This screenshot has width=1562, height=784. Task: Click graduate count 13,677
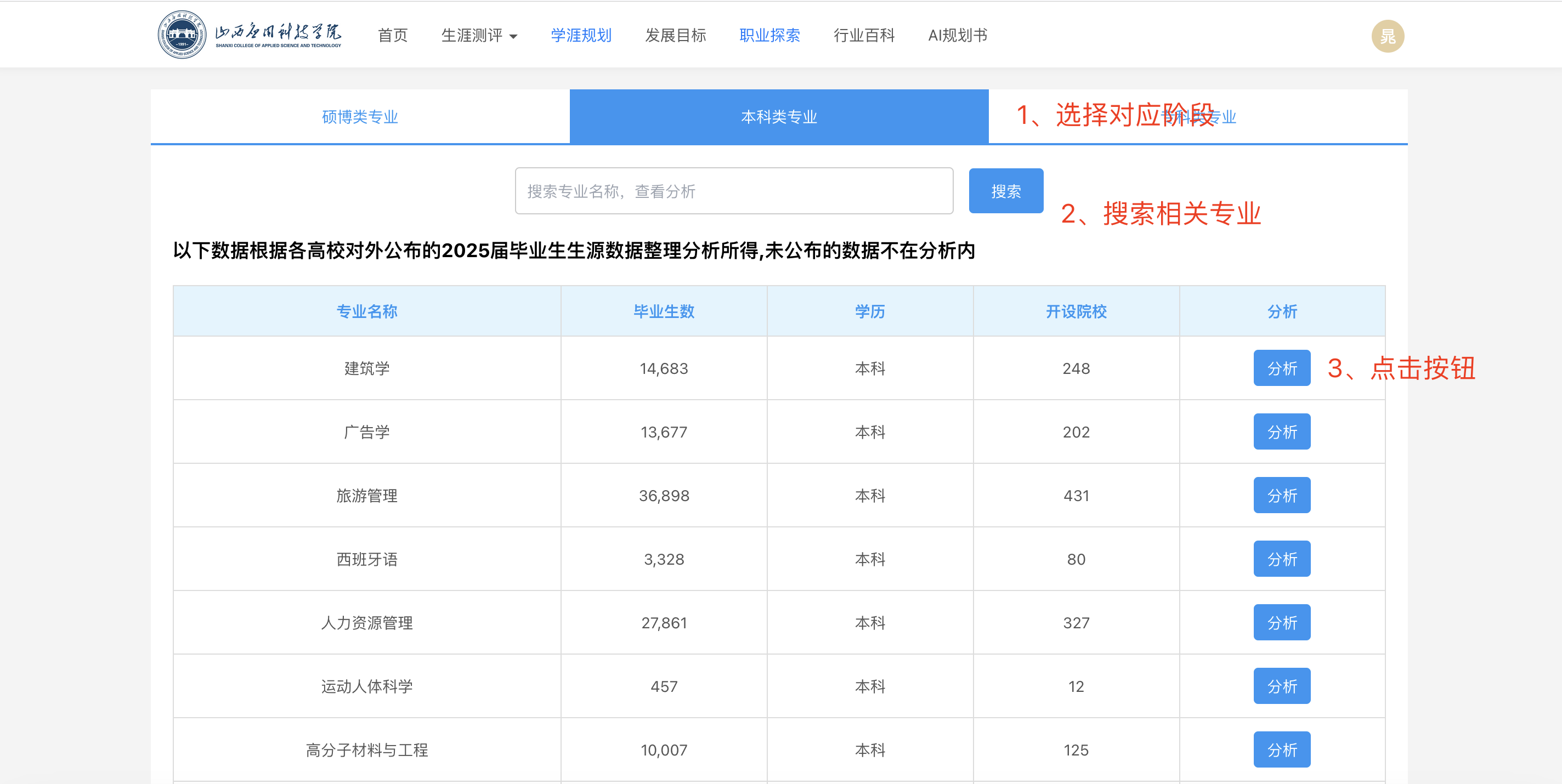pyautogui.click(x=664, y=433)
